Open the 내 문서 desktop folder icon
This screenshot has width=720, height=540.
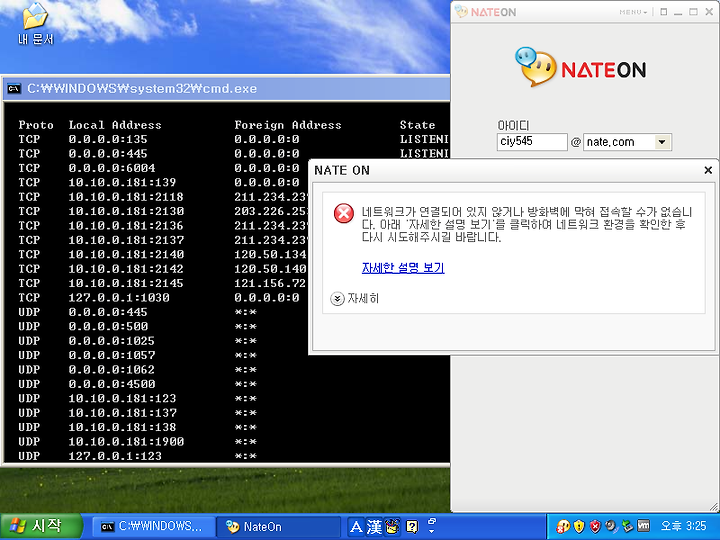pos(35,24)
